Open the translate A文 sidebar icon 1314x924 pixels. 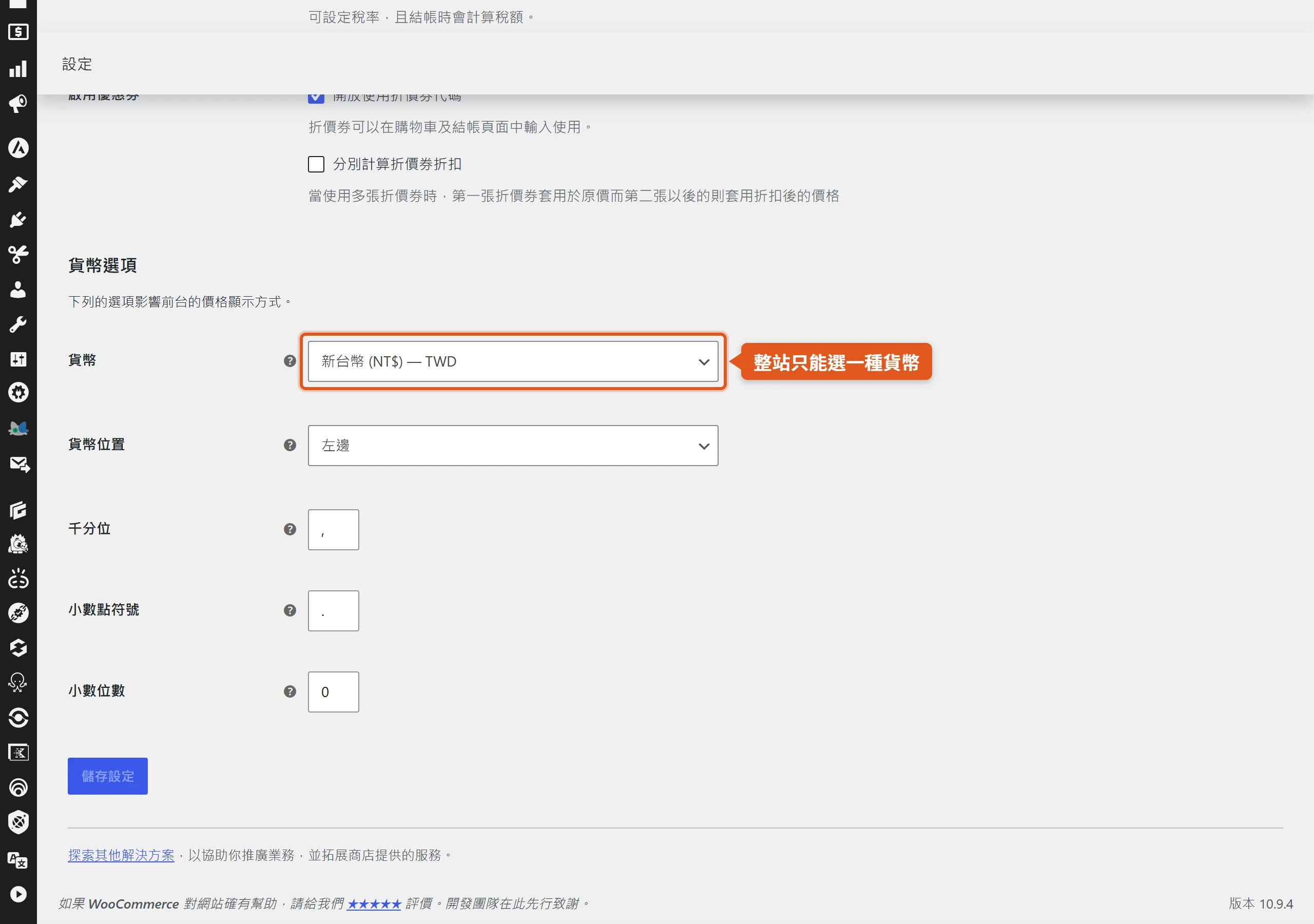point(18,860)
